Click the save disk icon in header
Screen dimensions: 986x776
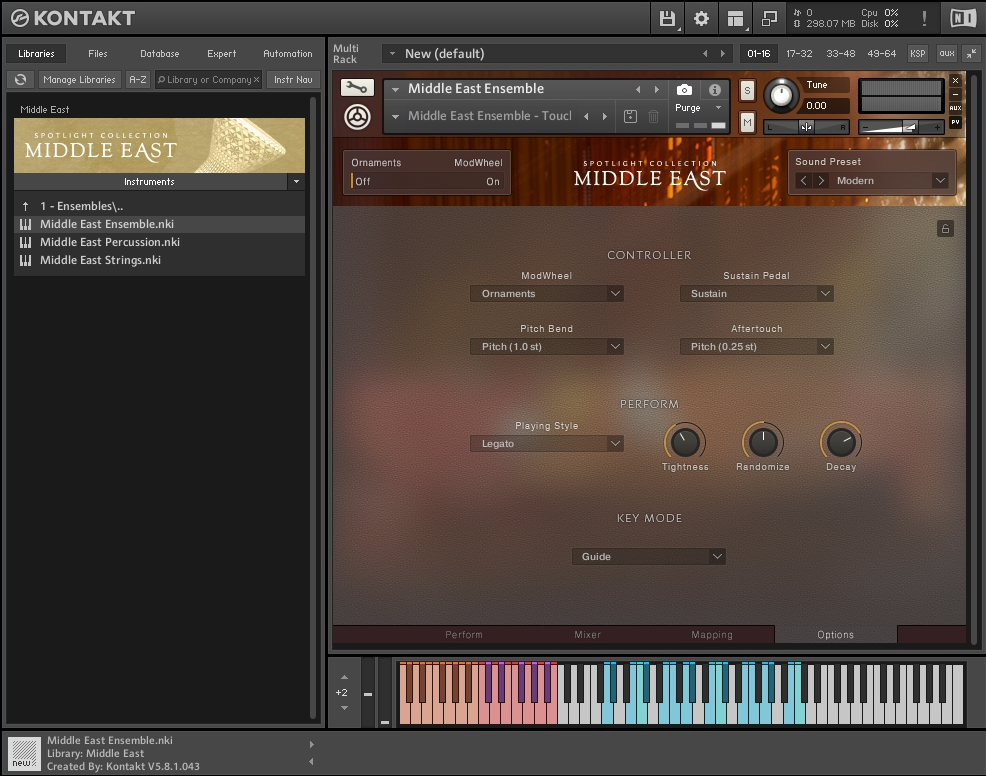coord(667,18)
